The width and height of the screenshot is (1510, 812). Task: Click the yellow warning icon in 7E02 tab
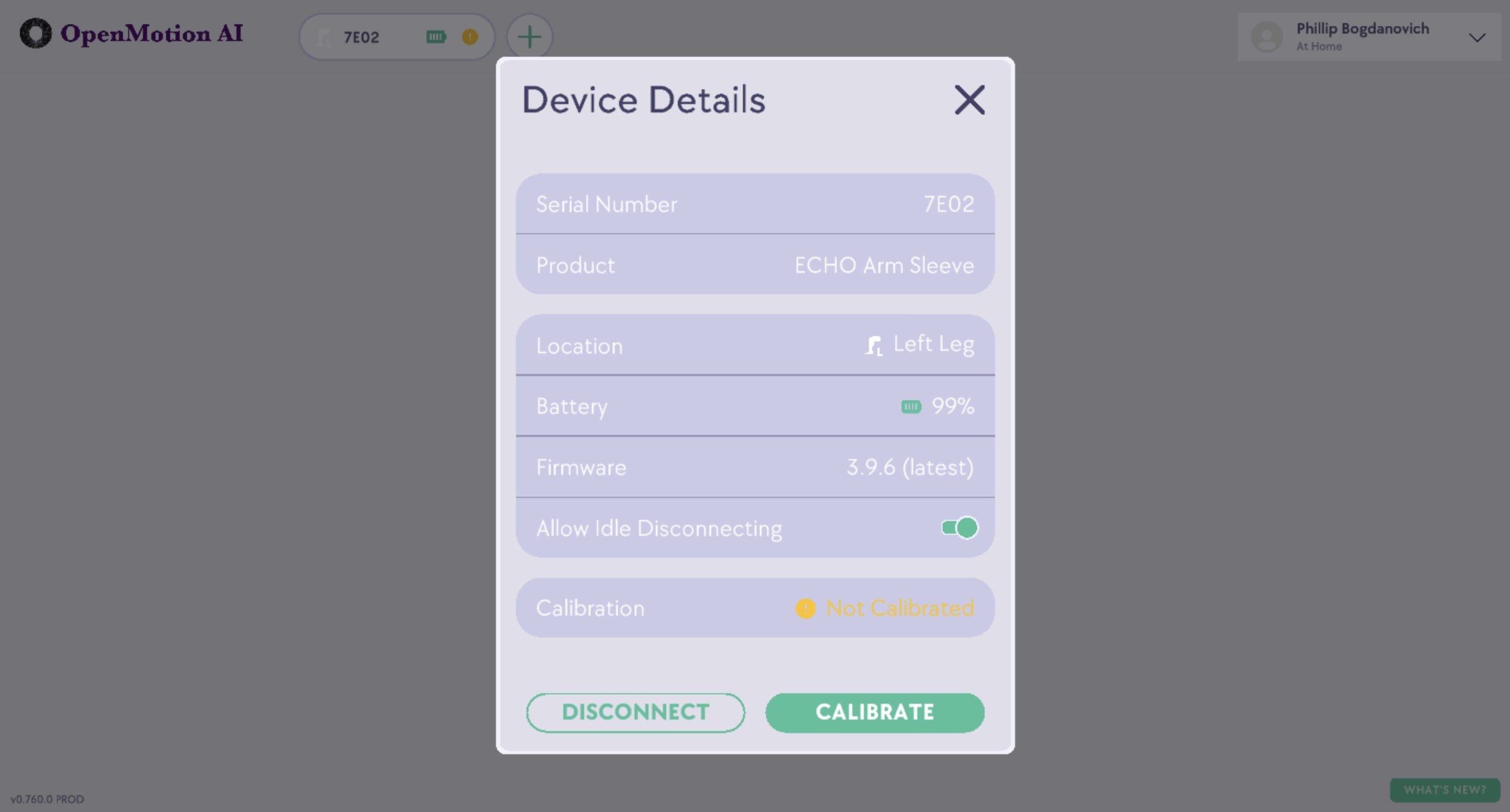[x=470, y=37]
